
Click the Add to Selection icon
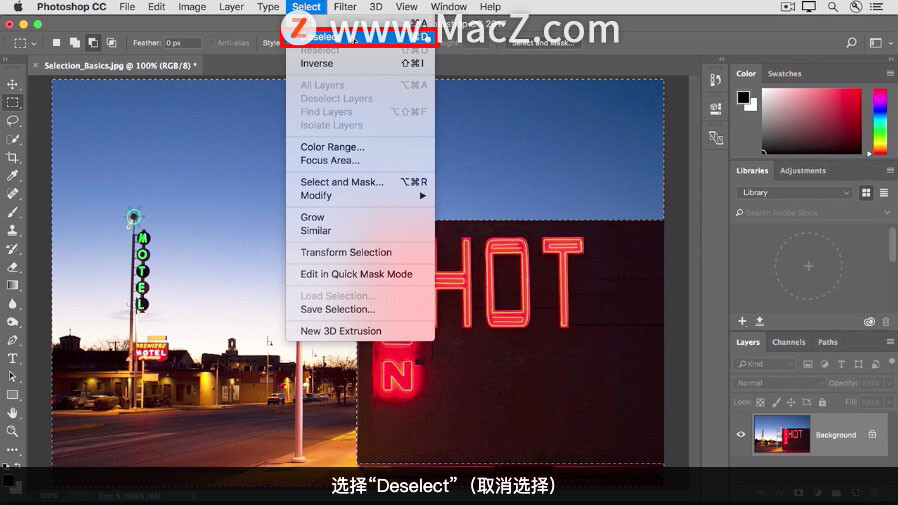coord(74,42)
